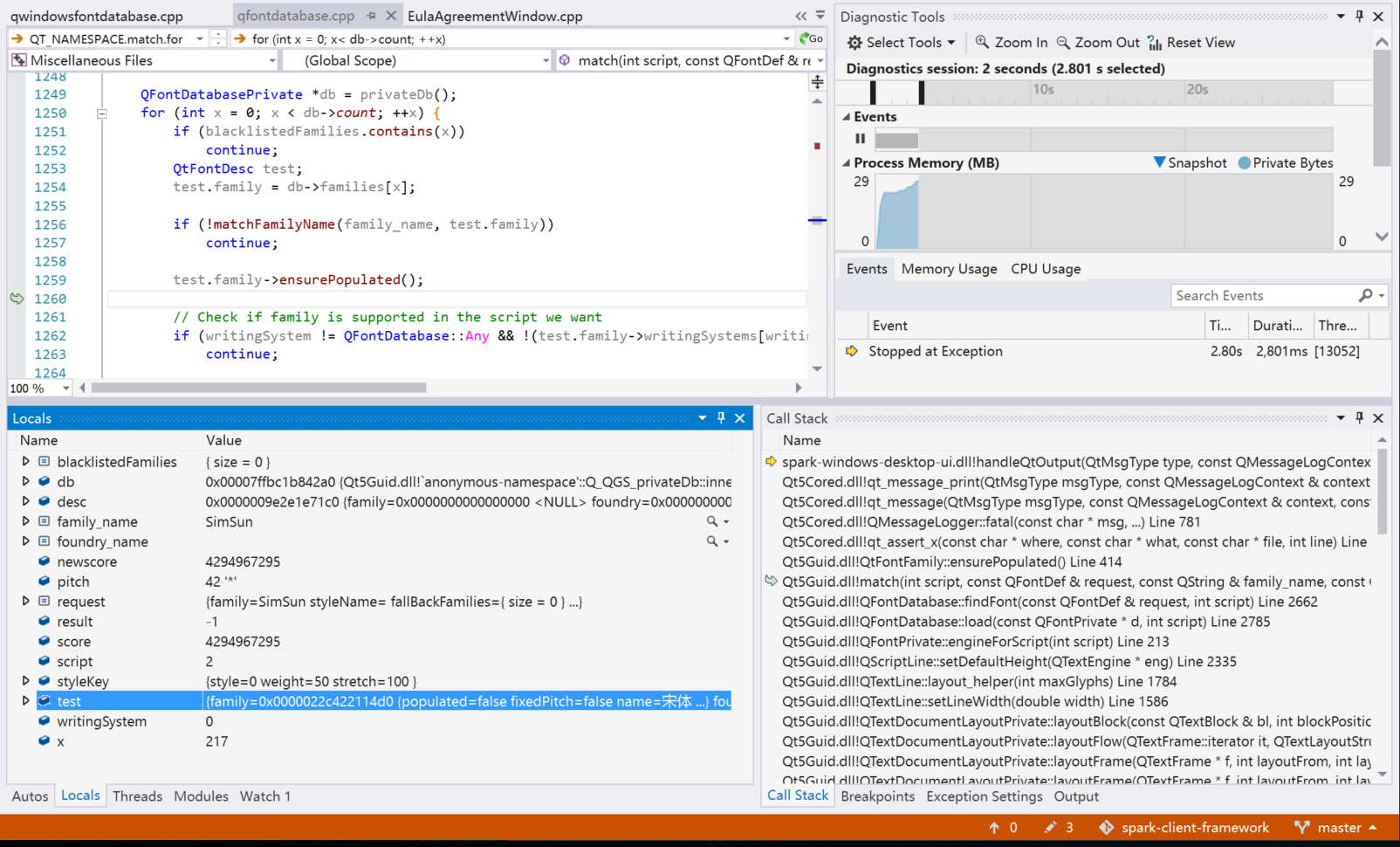Click the text visualizer magnifier for family_name
This screenshot has height=847, width=1400.
712,521
